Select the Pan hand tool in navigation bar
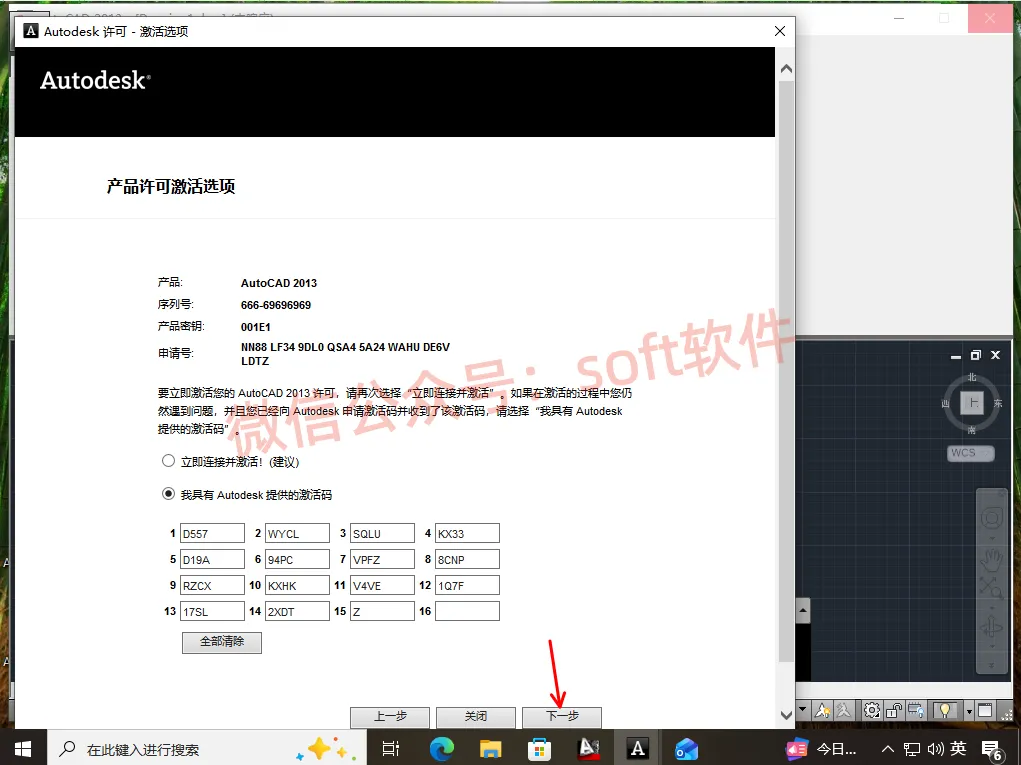The image size is (1021, 765). [x=991, y=560]
